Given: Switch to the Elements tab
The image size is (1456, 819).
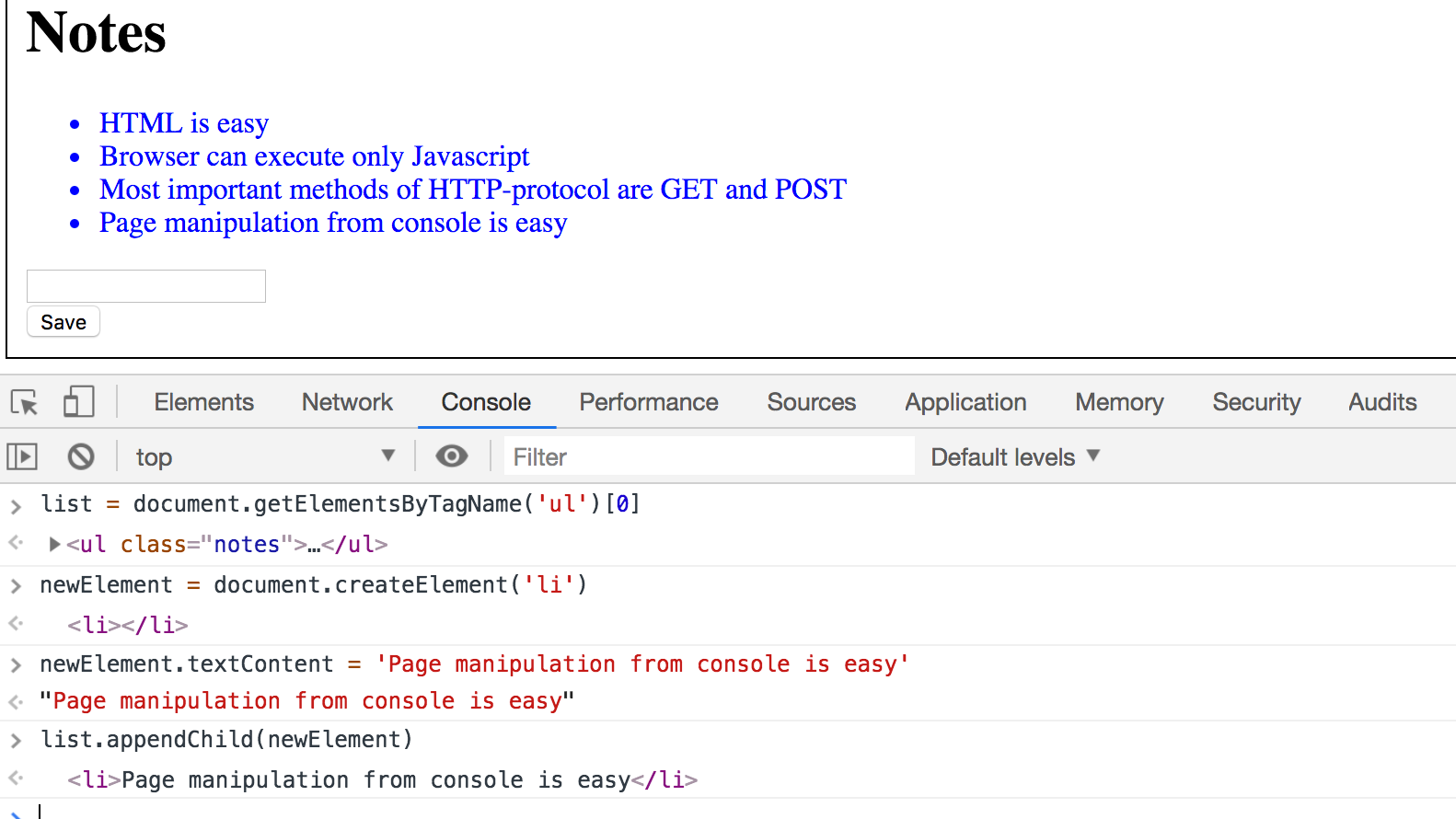Looking at the screenshot, I should [x=203, y=402].
